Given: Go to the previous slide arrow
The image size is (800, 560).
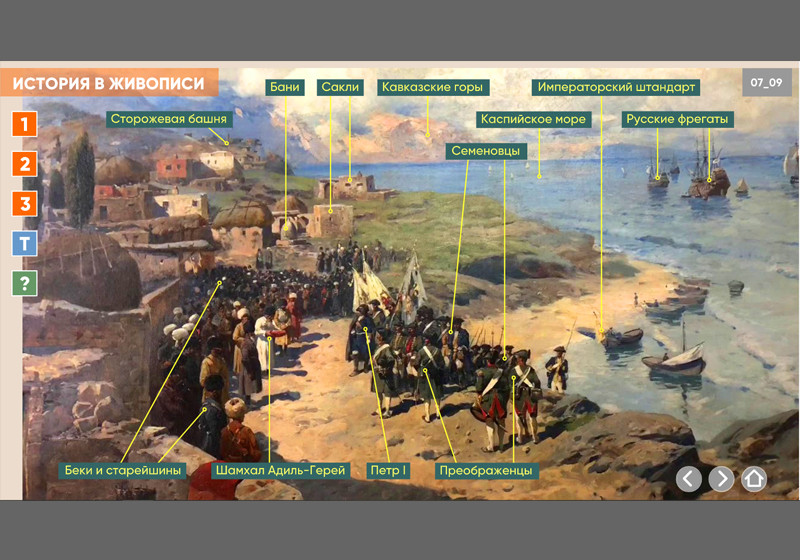Looking at the screenshot, I should tap(688, 479).
